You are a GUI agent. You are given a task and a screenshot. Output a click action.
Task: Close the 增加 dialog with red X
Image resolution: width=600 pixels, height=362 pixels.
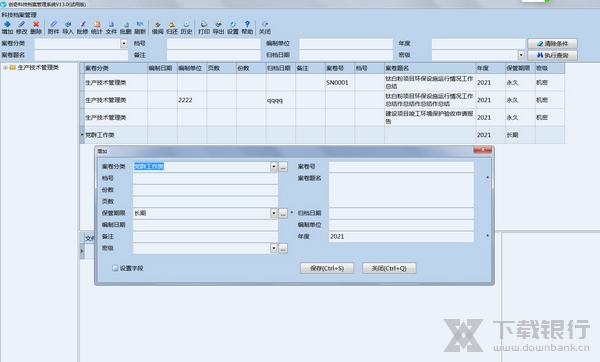pos(482,150)
